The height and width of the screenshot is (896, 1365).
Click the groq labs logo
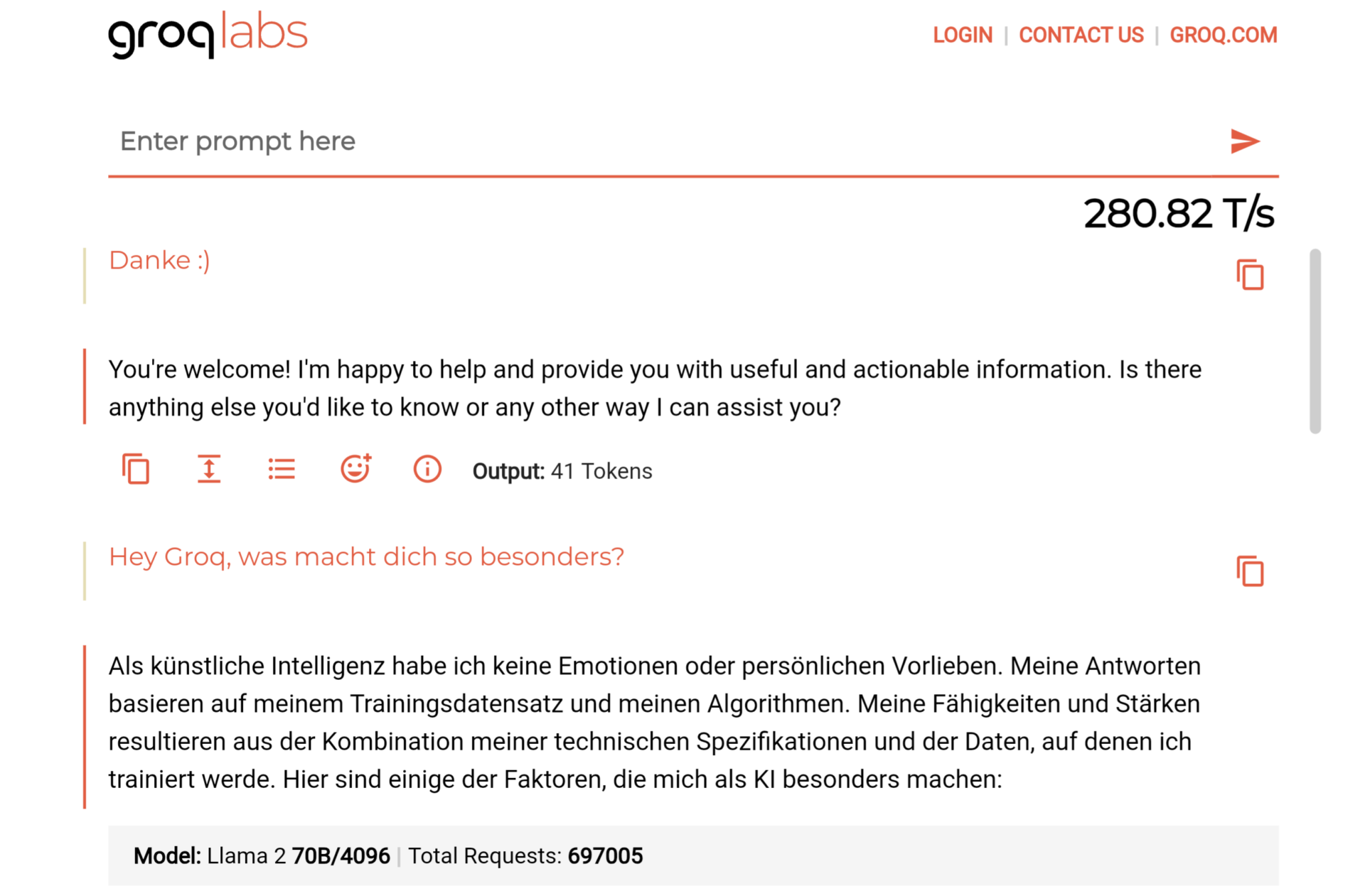[208, 34]
